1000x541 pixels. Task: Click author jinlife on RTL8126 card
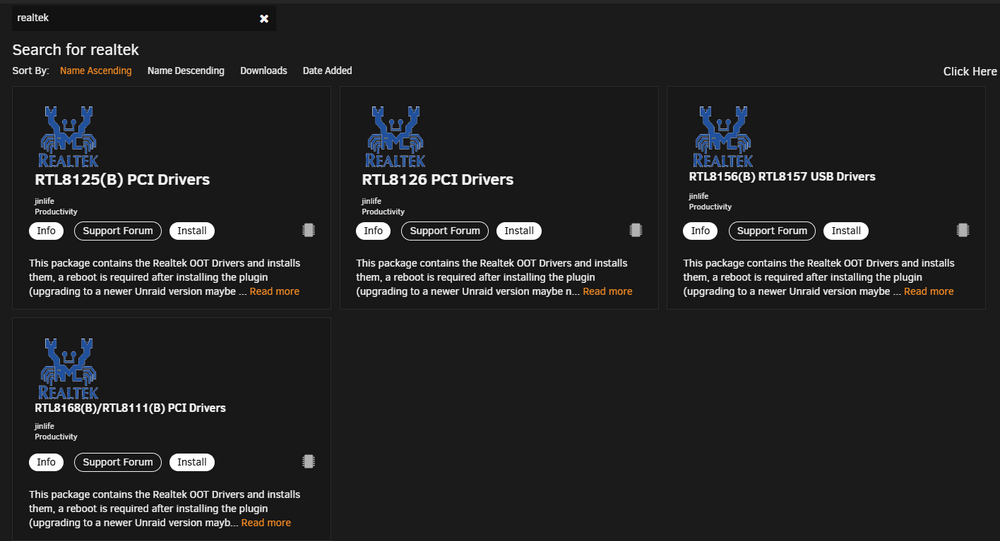(371, 202)
